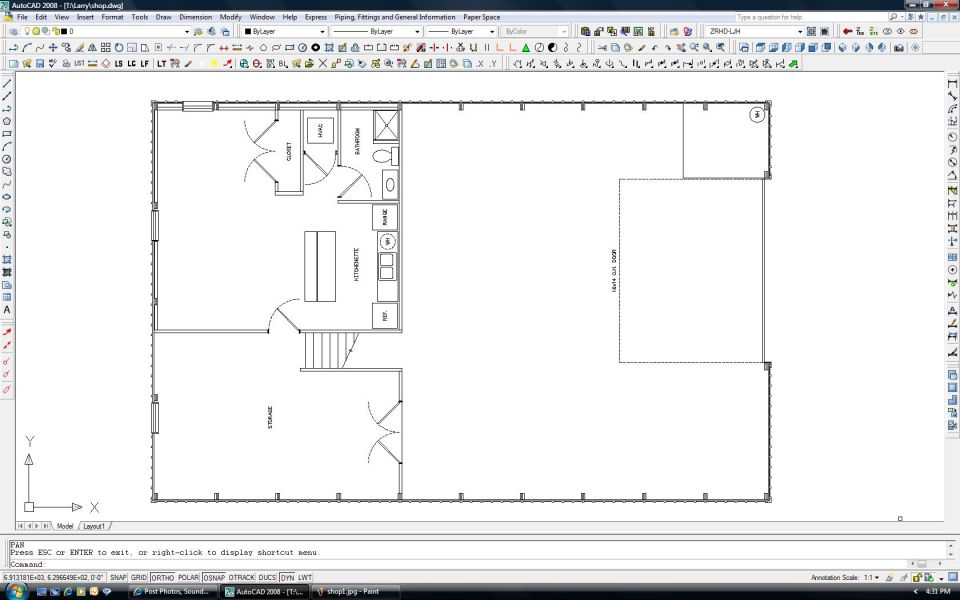This screenshot has width=960, height=600.
Task: Toggle ORTHO mode in status bar
Action: coord(162,577)
